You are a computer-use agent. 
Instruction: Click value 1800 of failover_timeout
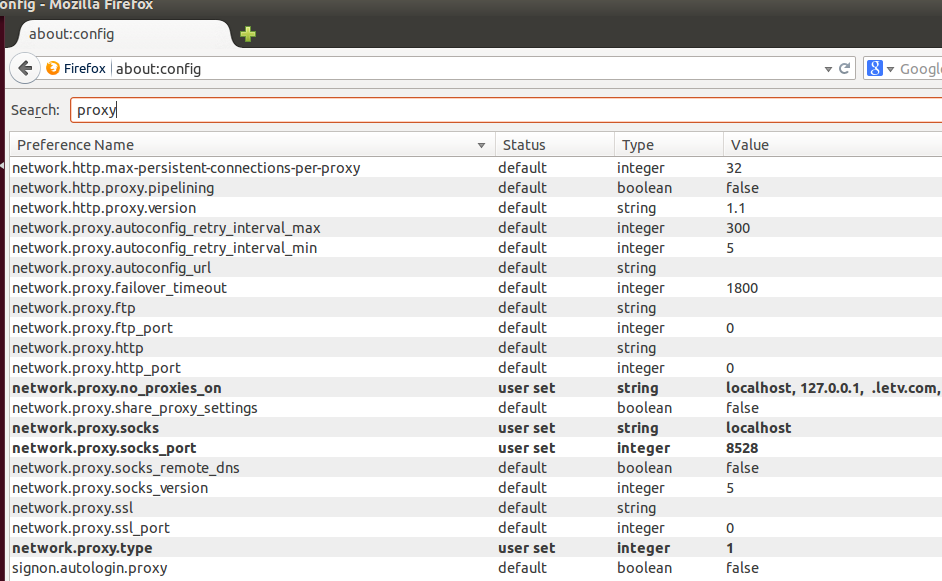point(742,288)
